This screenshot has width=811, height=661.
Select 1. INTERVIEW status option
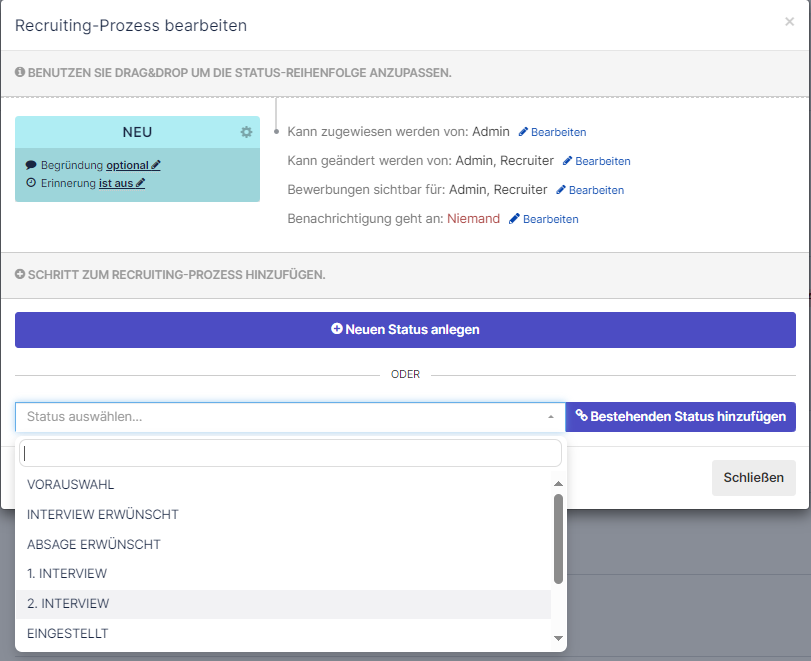click(x=67, y=574)
